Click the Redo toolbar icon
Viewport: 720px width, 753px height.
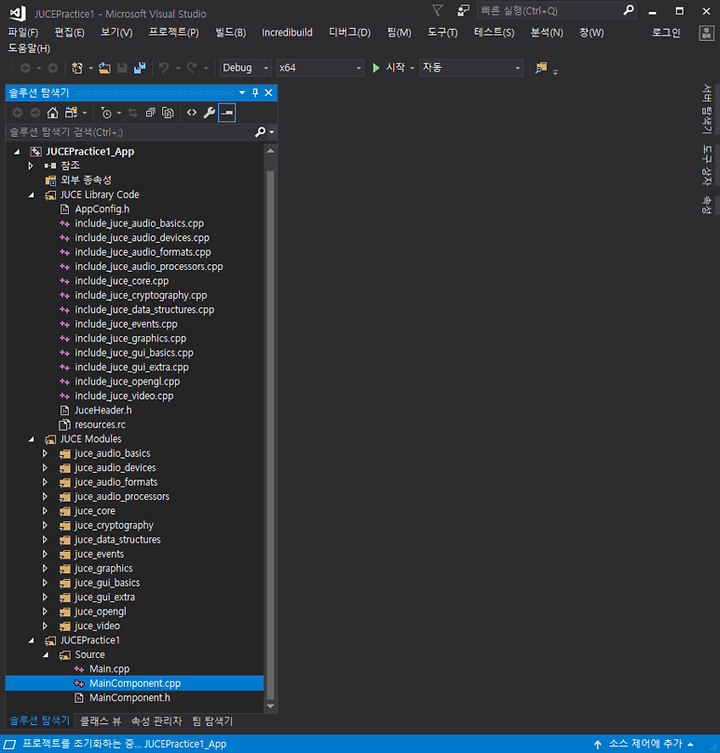point(192,68)
